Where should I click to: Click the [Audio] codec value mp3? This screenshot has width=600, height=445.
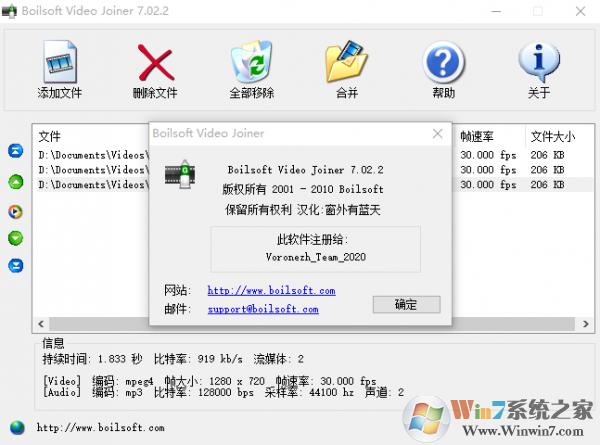134,393
